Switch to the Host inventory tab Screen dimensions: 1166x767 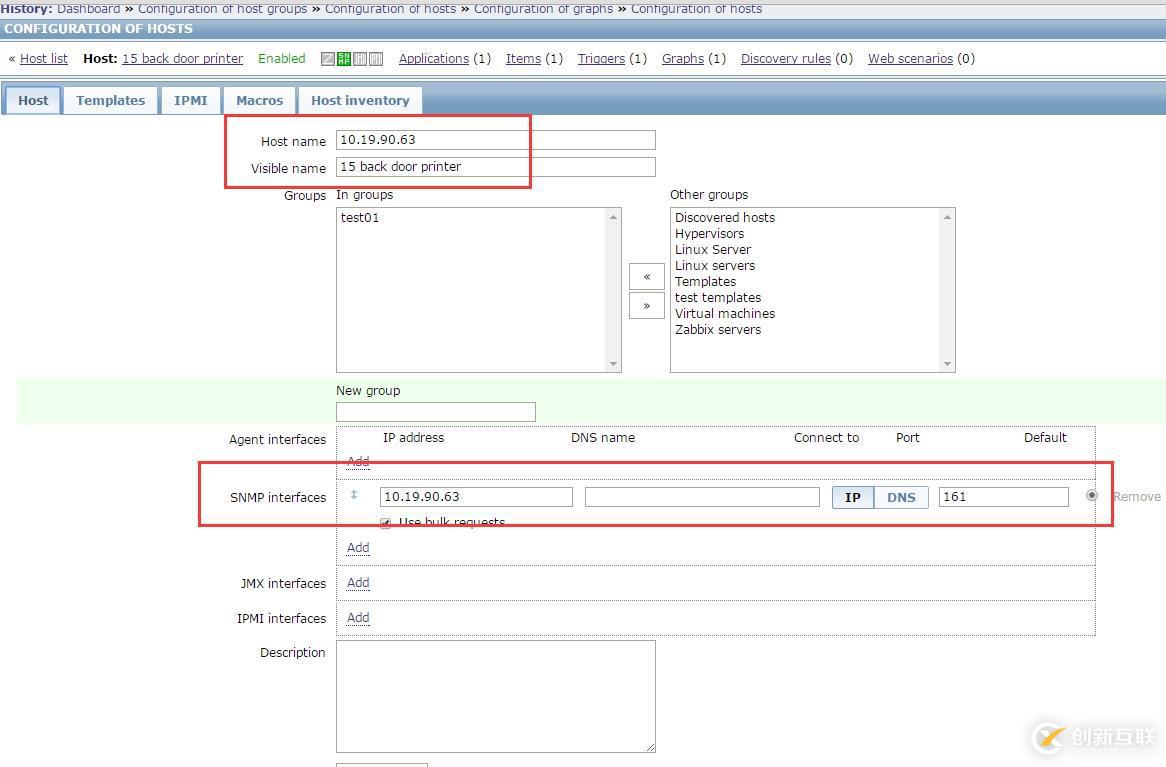coord(360,100)
